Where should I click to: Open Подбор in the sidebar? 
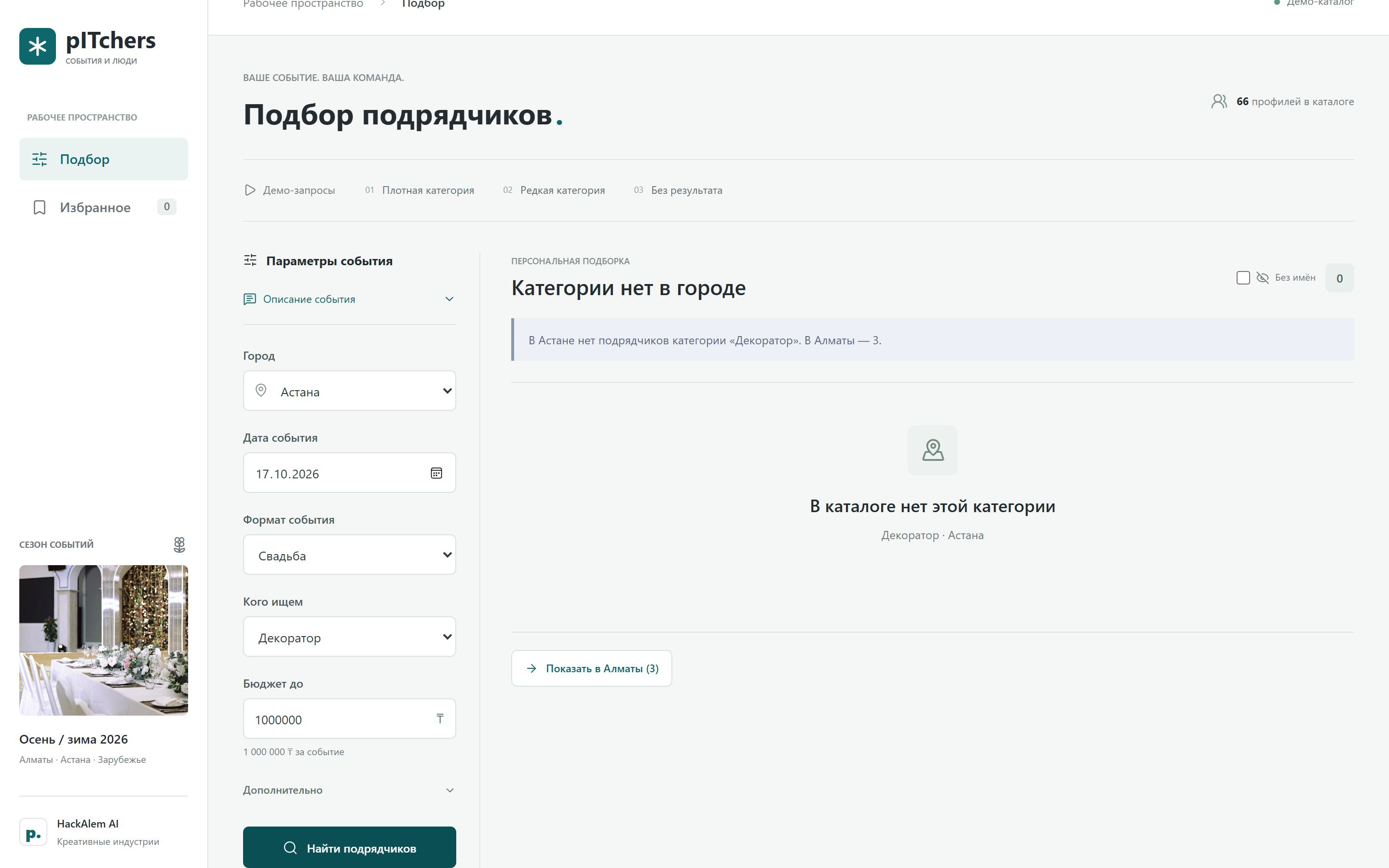point(103,159)
